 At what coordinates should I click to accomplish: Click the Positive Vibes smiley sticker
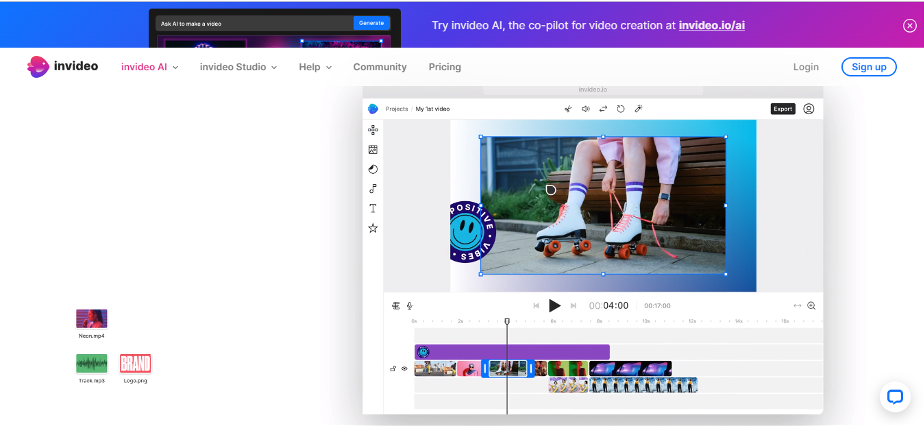pyautogui.click(x=472, y=232)
